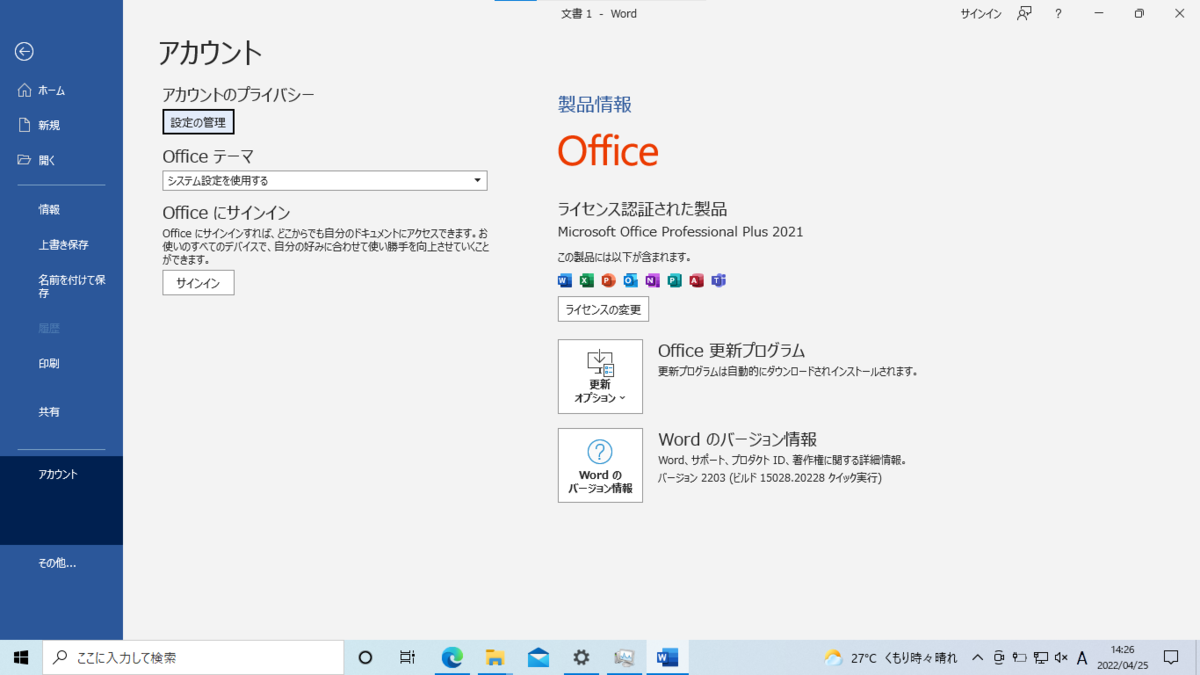The height and width of the screenshot is (675, 1200).
Task: Open Task View on the taskbar
Action: pos(407,657)
